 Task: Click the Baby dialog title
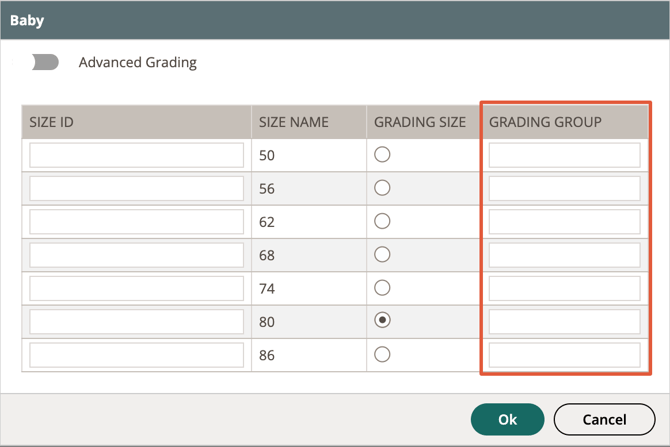(27, 20)
